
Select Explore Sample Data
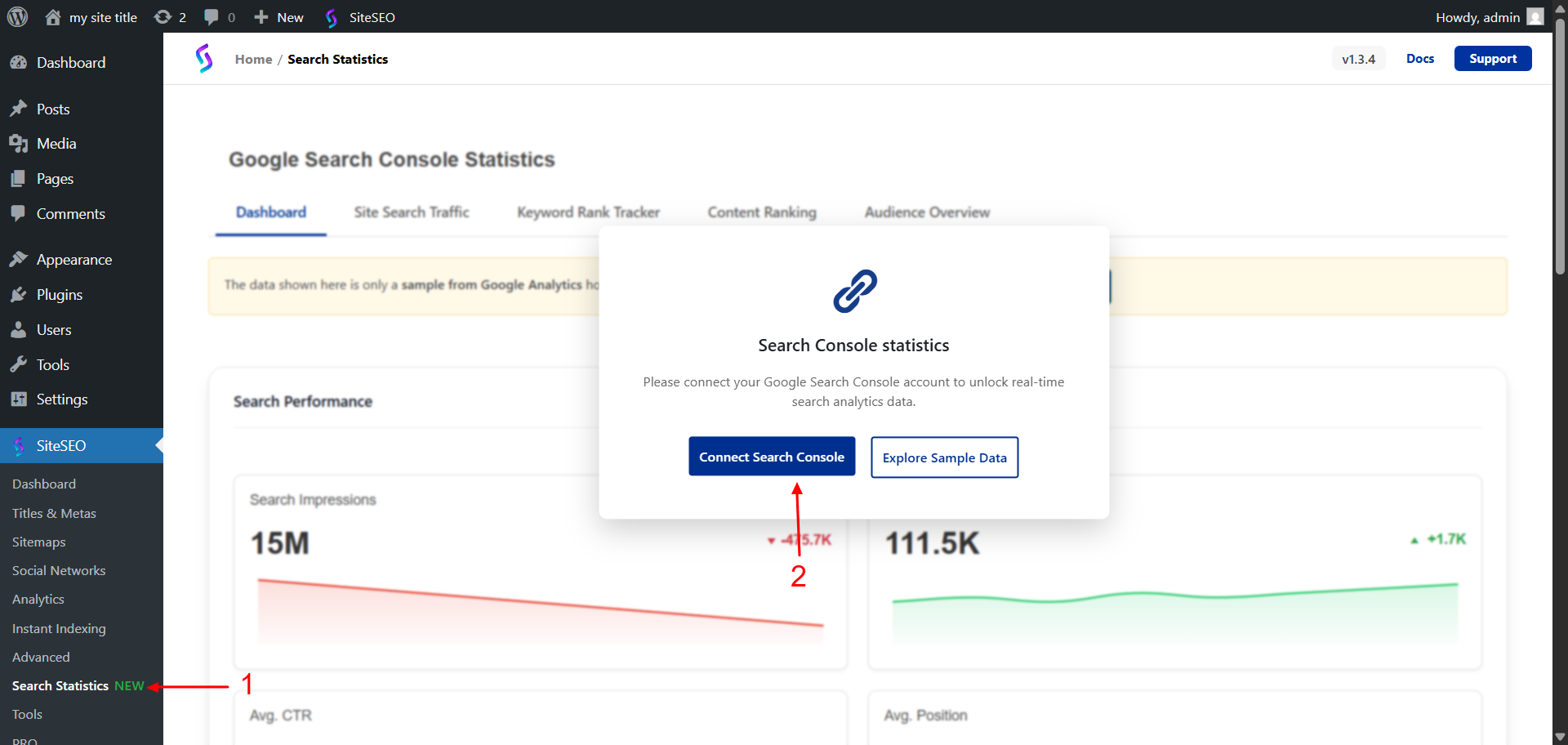[944, 457]
